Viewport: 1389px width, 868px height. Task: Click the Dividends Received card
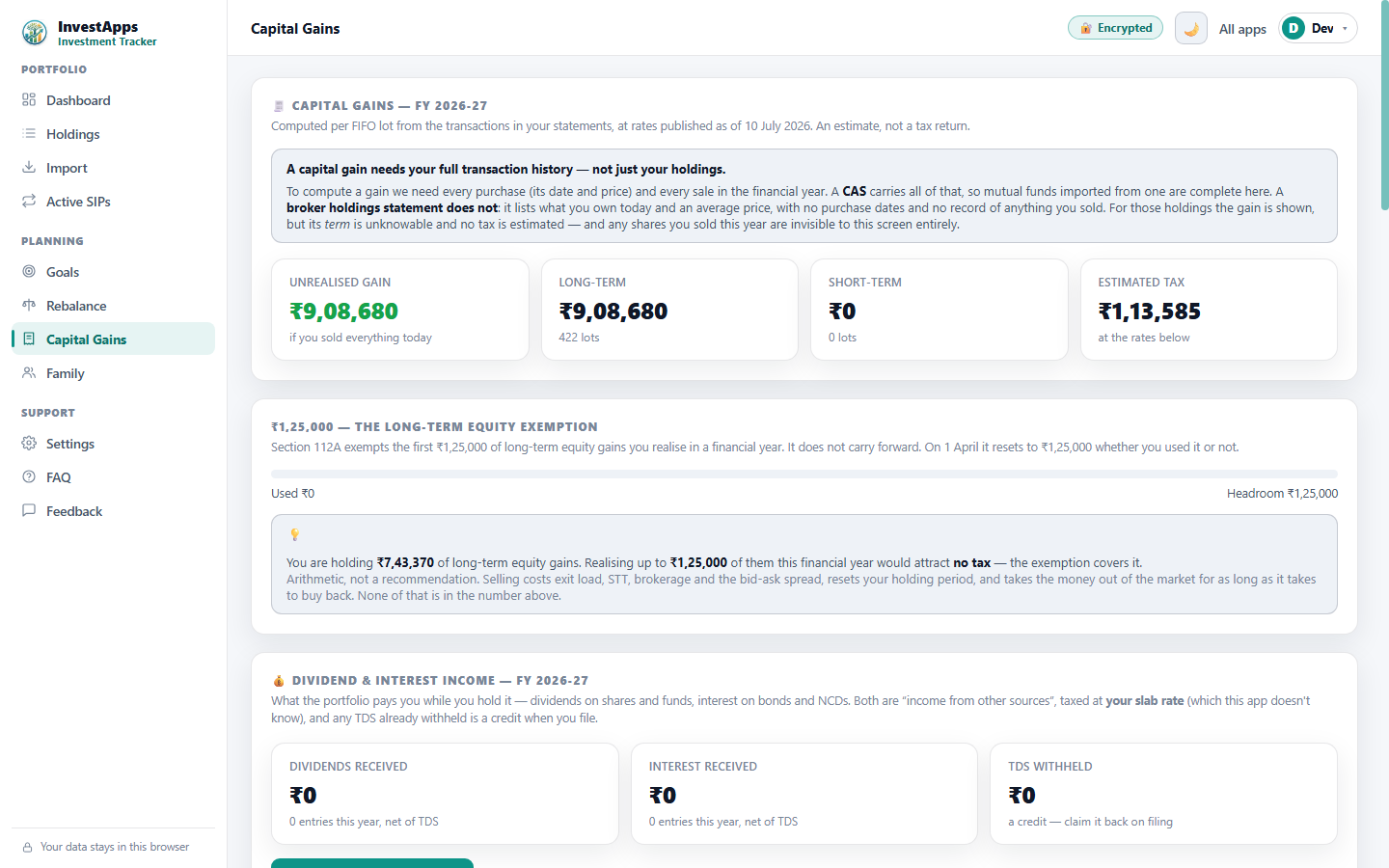click(445, 794)
